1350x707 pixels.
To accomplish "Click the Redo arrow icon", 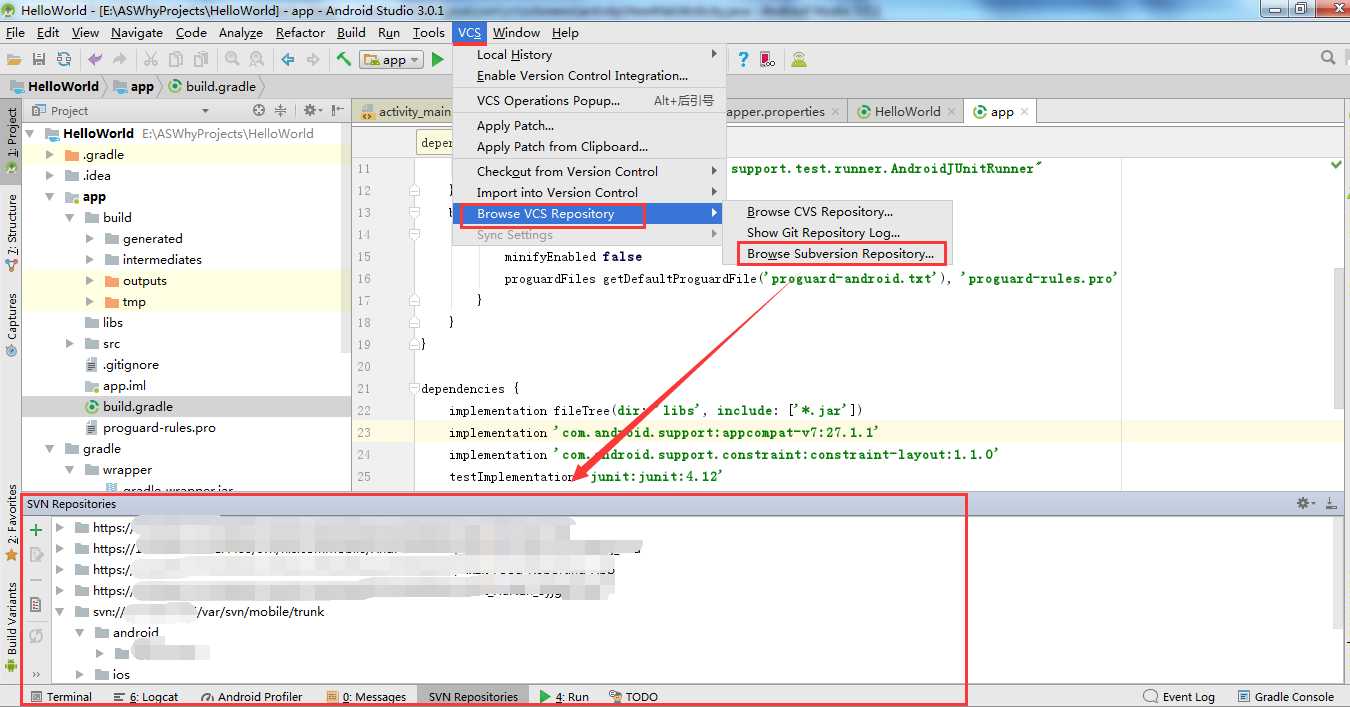I will pyautogui.click(x=120, y=60).
